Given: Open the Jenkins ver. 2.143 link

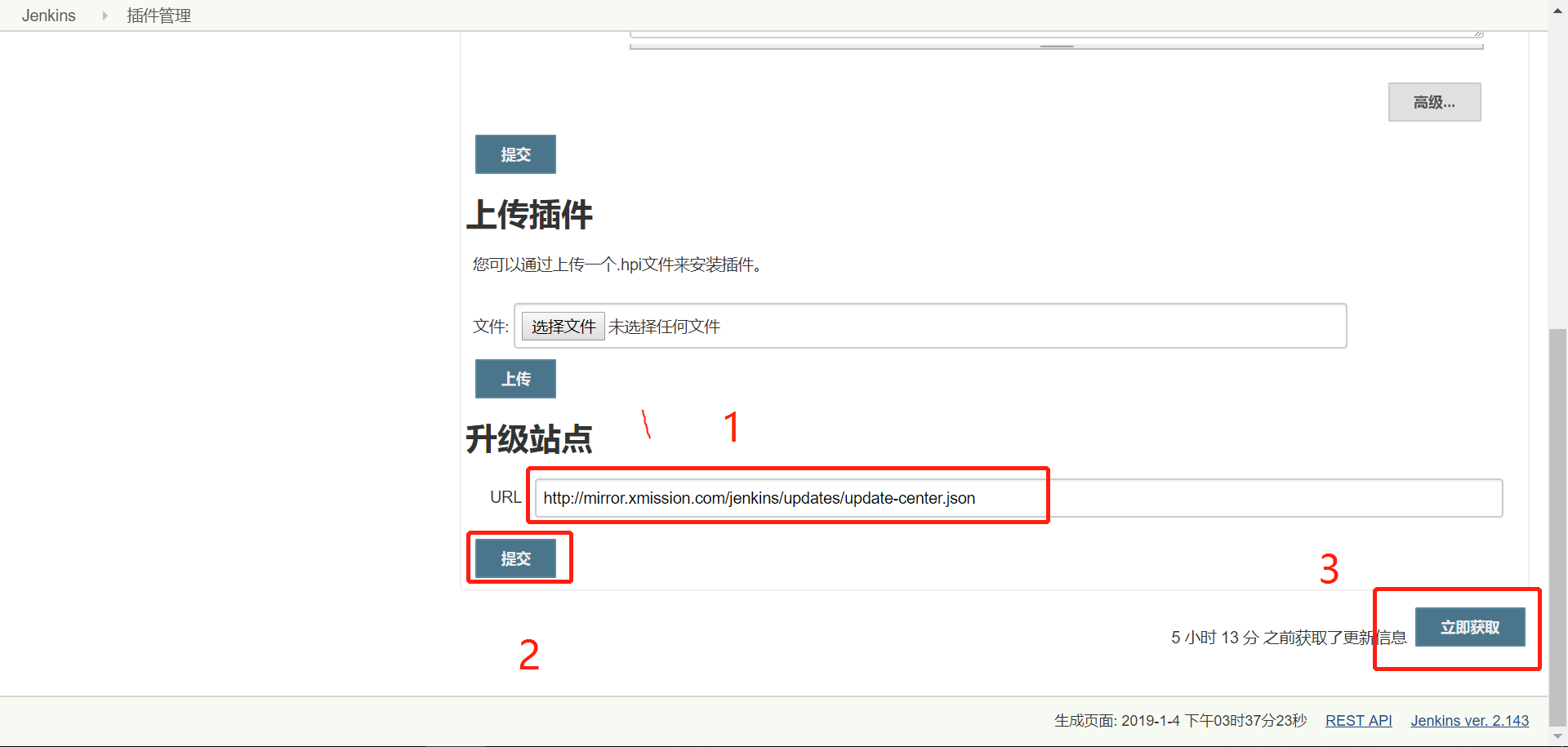Looking at the screenshot, I should (1469, 721).
